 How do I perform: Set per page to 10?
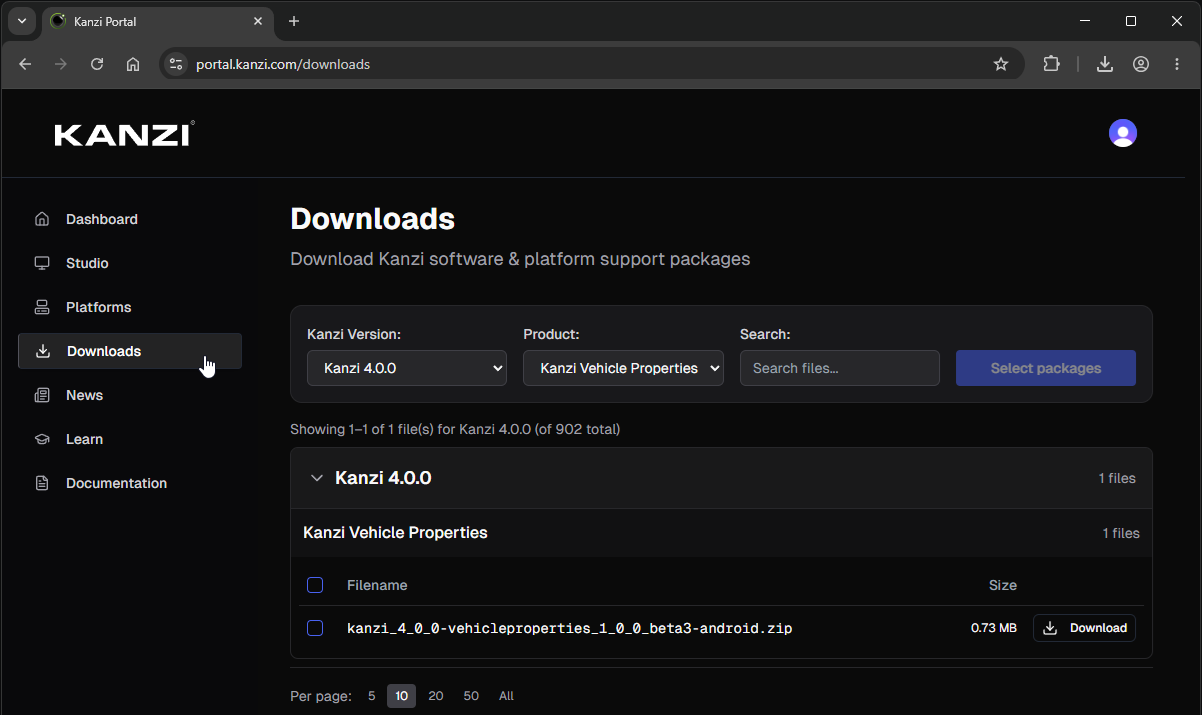click(401, 696)
